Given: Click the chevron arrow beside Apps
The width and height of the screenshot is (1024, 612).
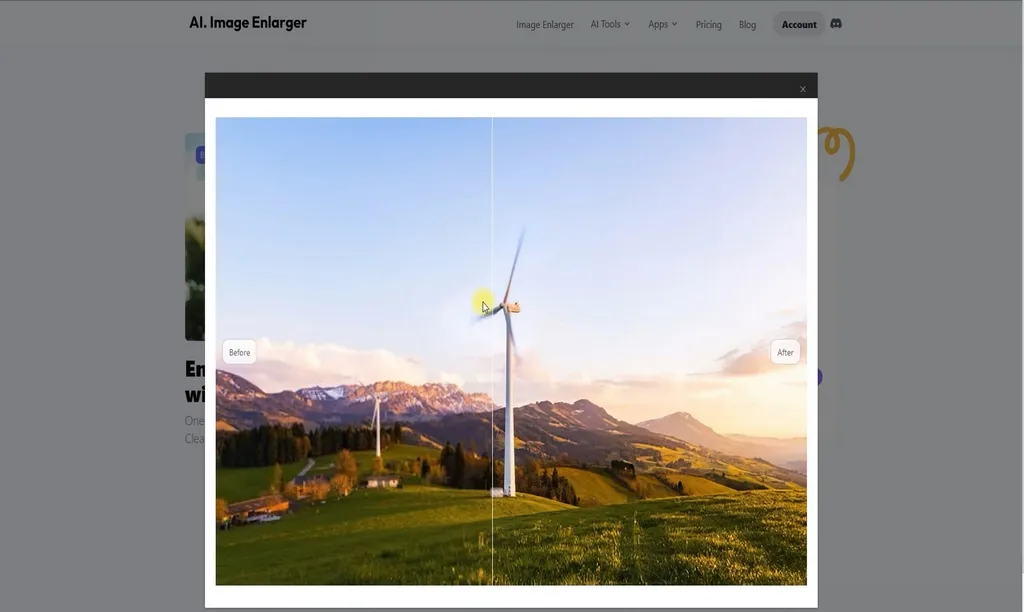Looking at the screenshot, I should [675, 24].
